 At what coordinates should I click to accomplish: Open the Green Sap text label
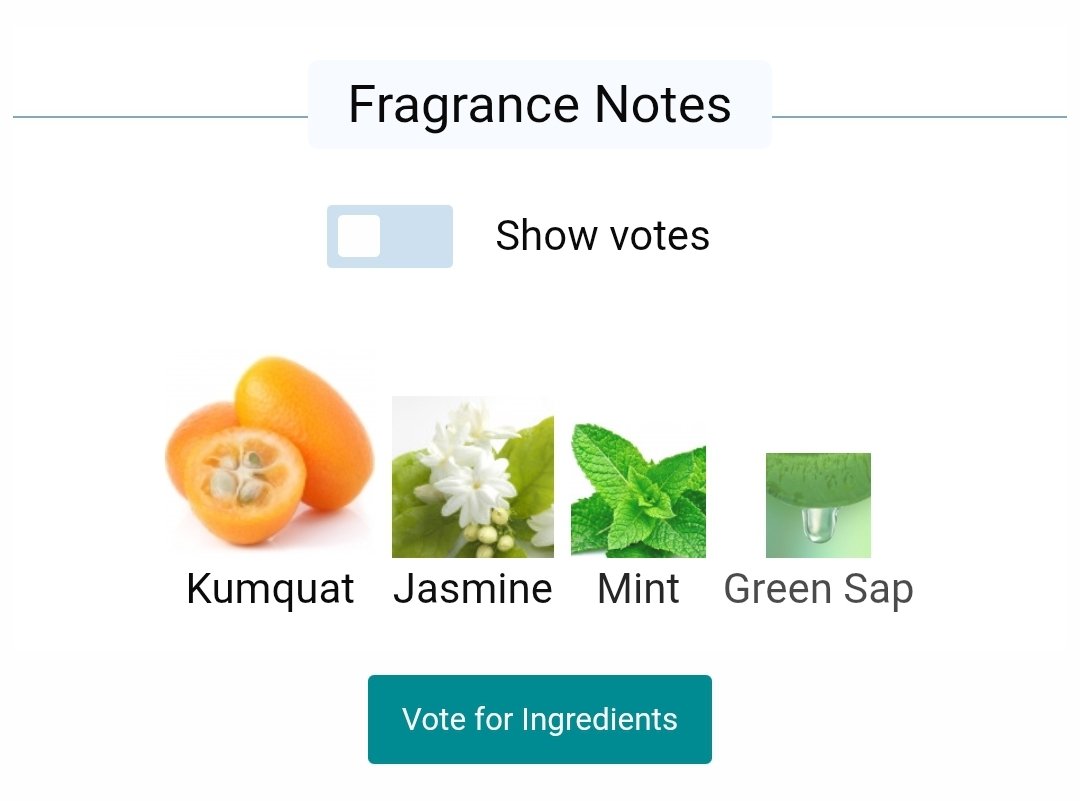(x=818, y=589)
